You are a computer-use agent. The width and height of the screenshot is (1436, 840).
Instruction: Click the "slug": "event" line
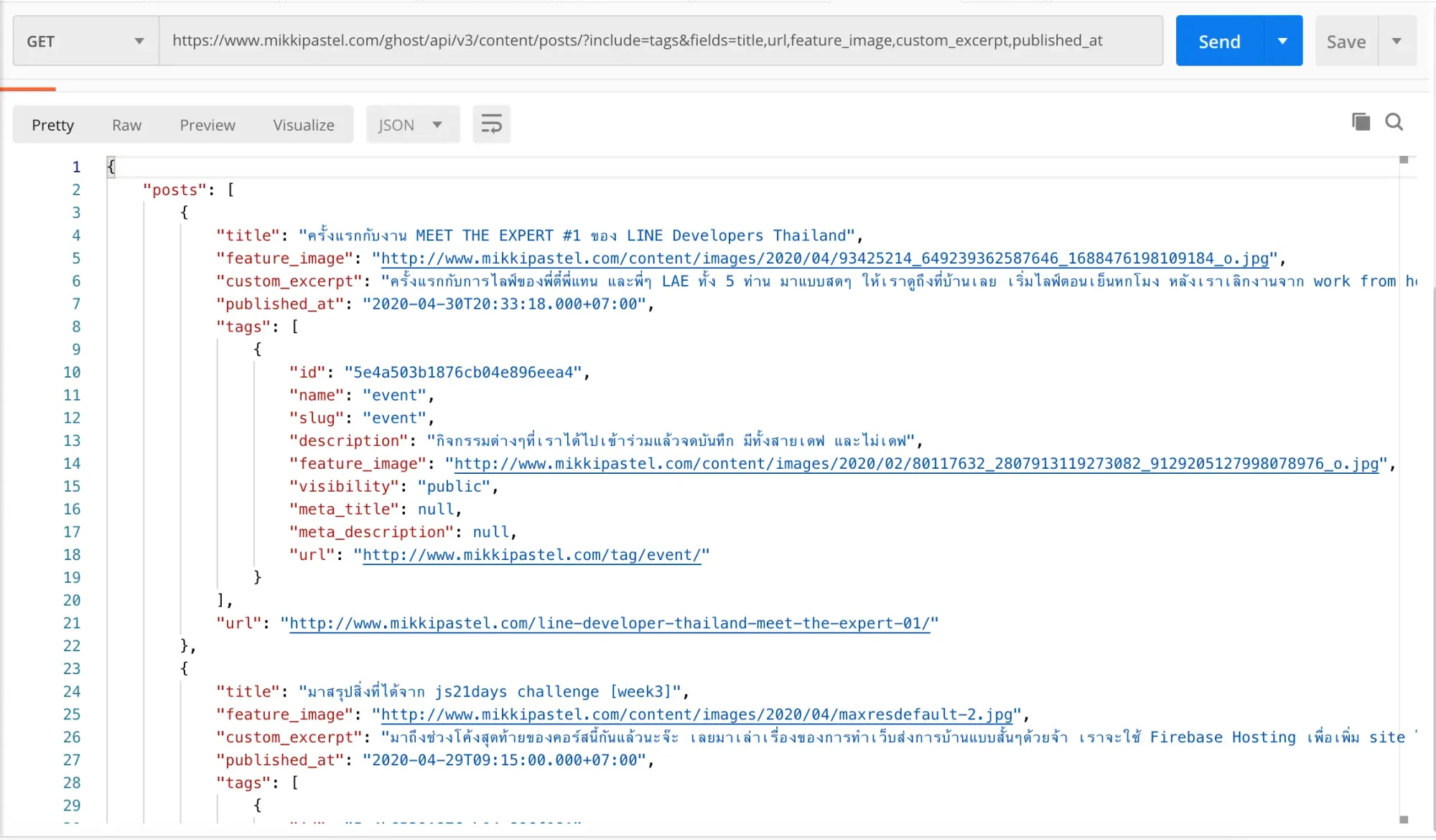(361, 418)
